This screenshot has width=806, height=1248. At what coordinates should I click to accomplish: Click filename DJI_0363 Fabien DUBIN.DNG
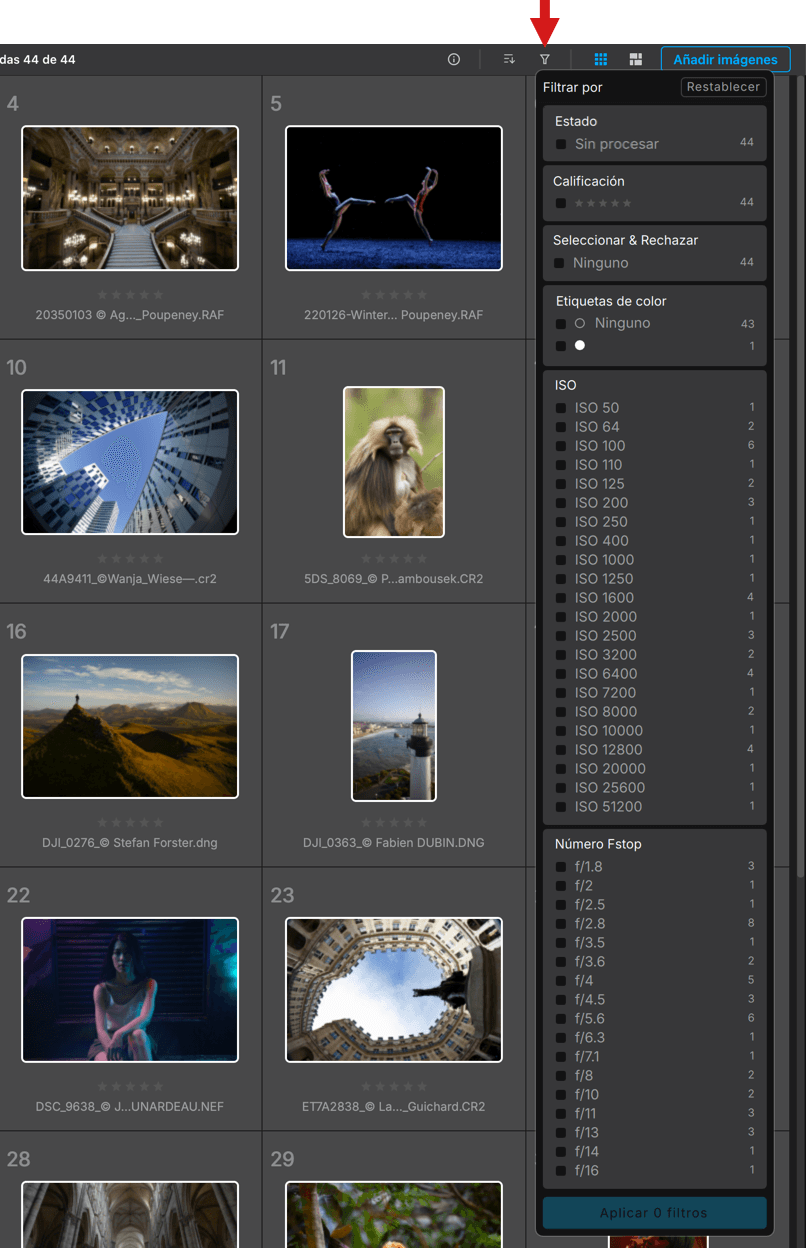[394, 843]
